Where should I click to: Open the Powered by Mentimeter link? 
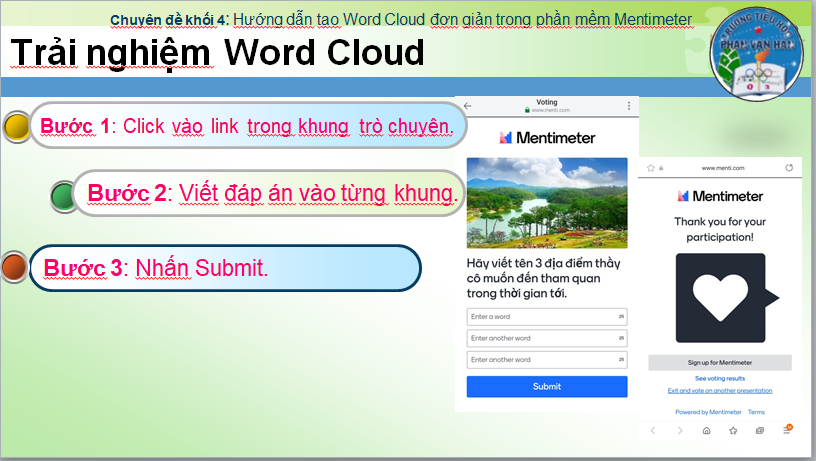point(708,412)
